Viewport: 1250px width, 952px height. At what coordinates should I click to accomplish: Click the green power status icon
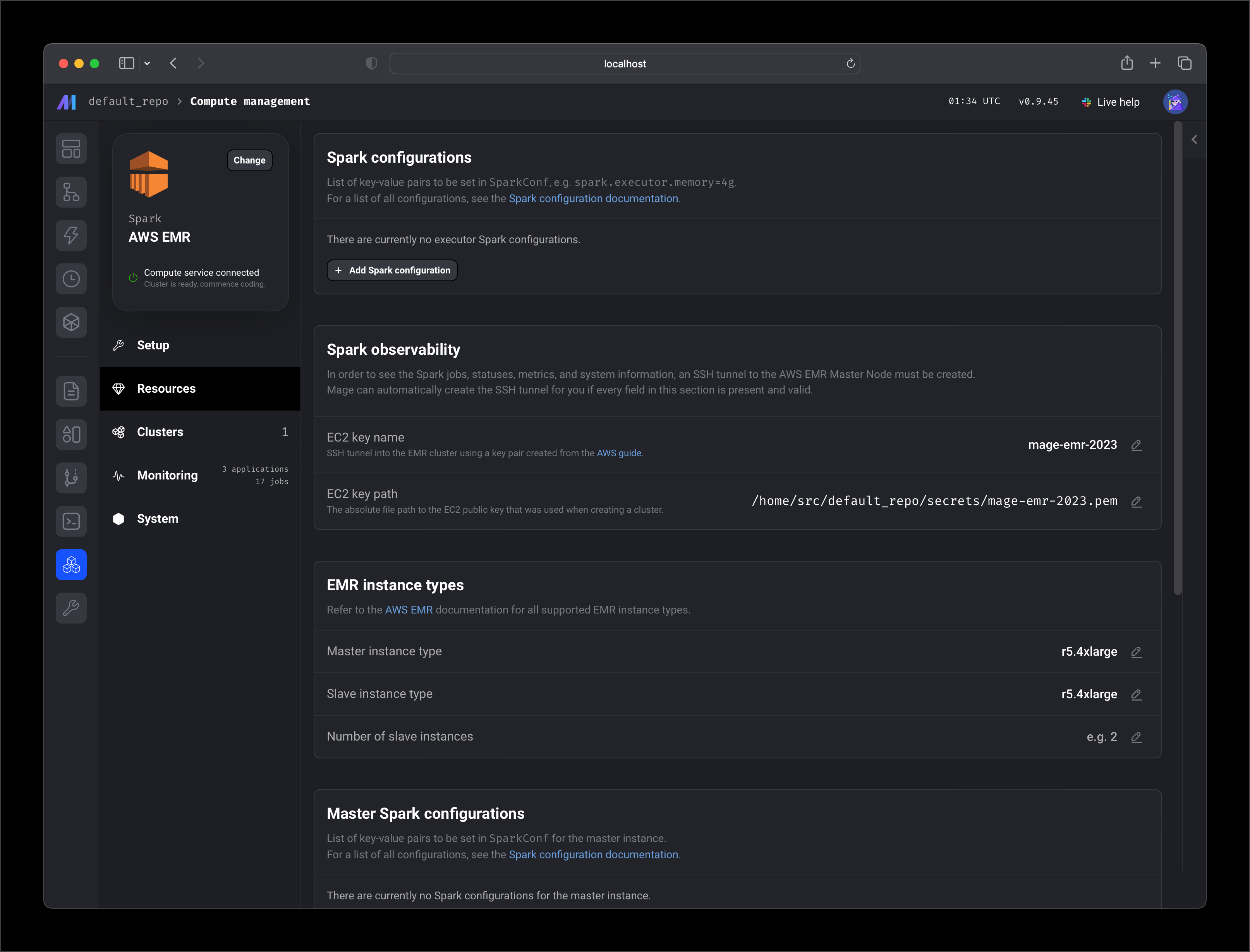click(133, 278)
